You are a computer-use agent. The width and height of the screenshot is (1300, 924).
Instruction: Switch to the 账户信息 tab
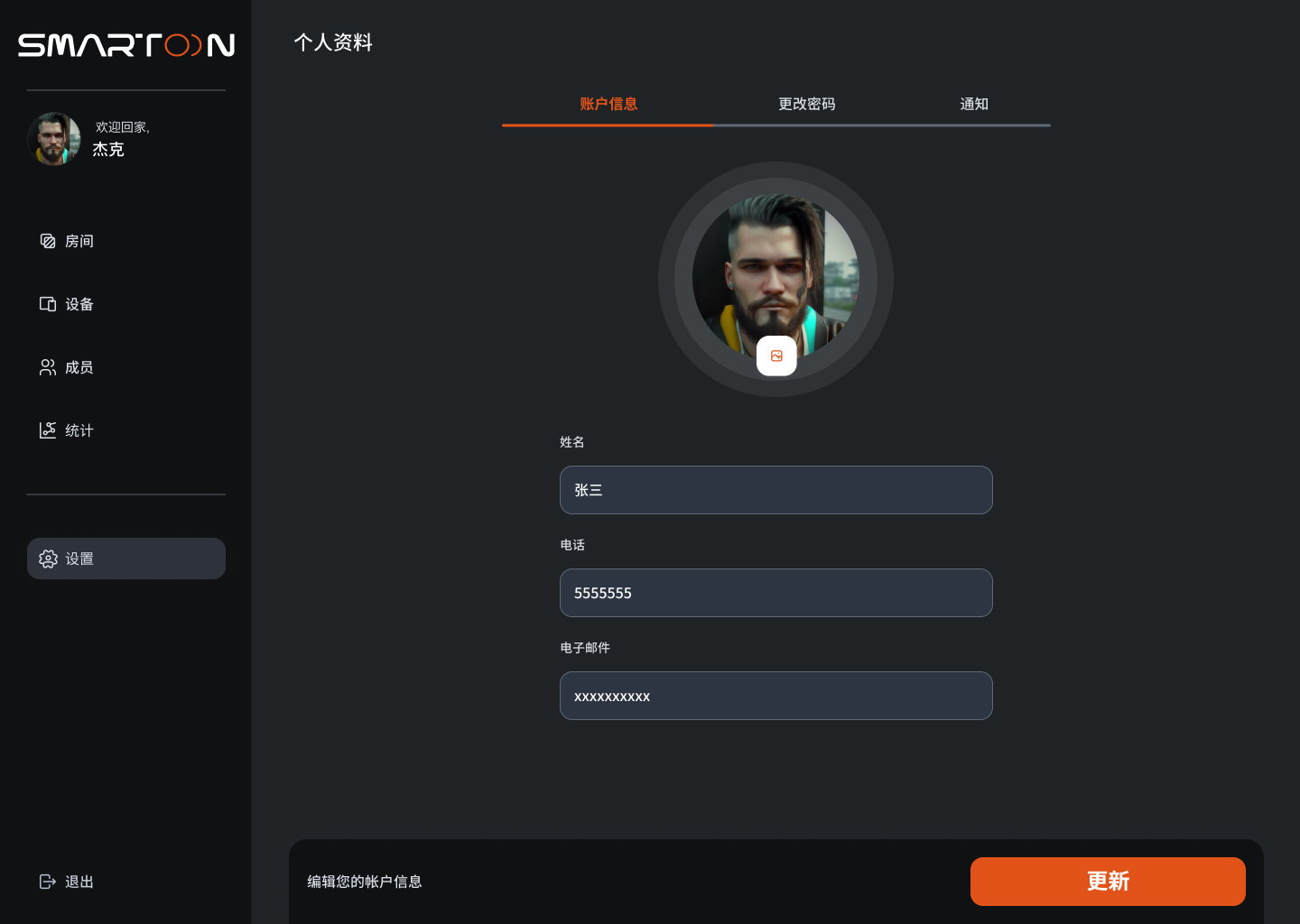tap(608, 104)
